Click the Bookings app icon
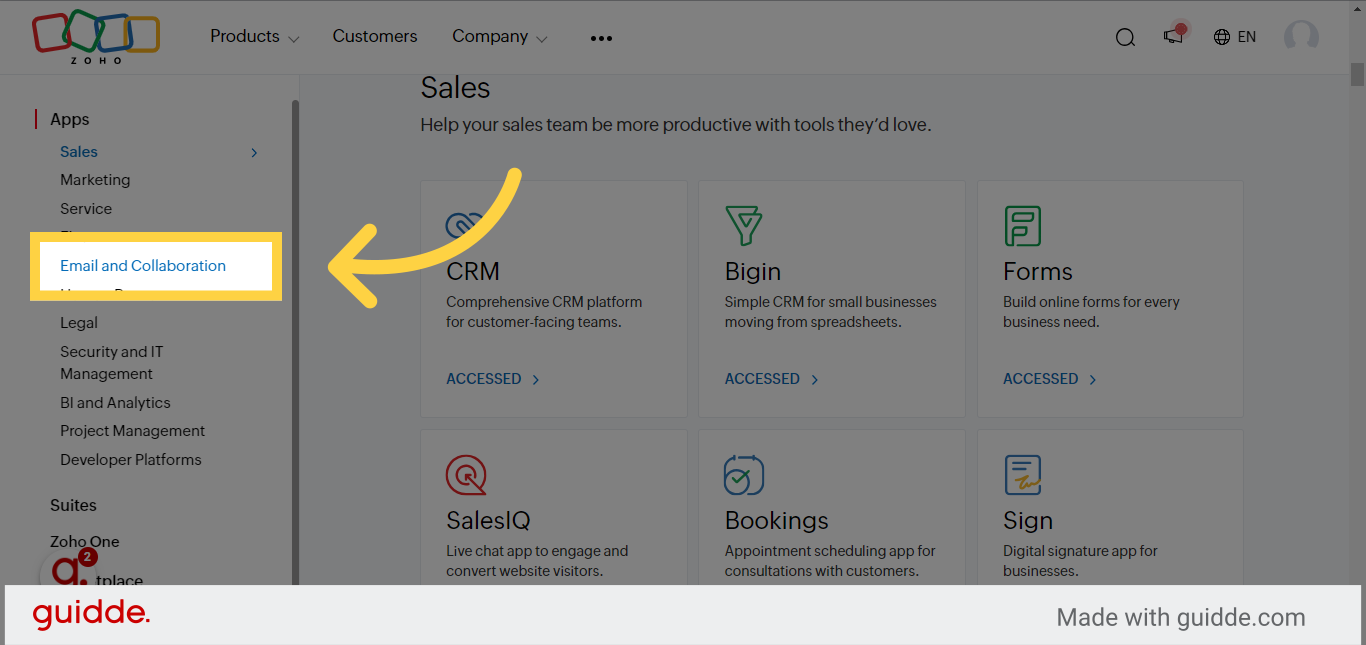Viewport: 1366px width, 645px height. click(x=744, y=475)
